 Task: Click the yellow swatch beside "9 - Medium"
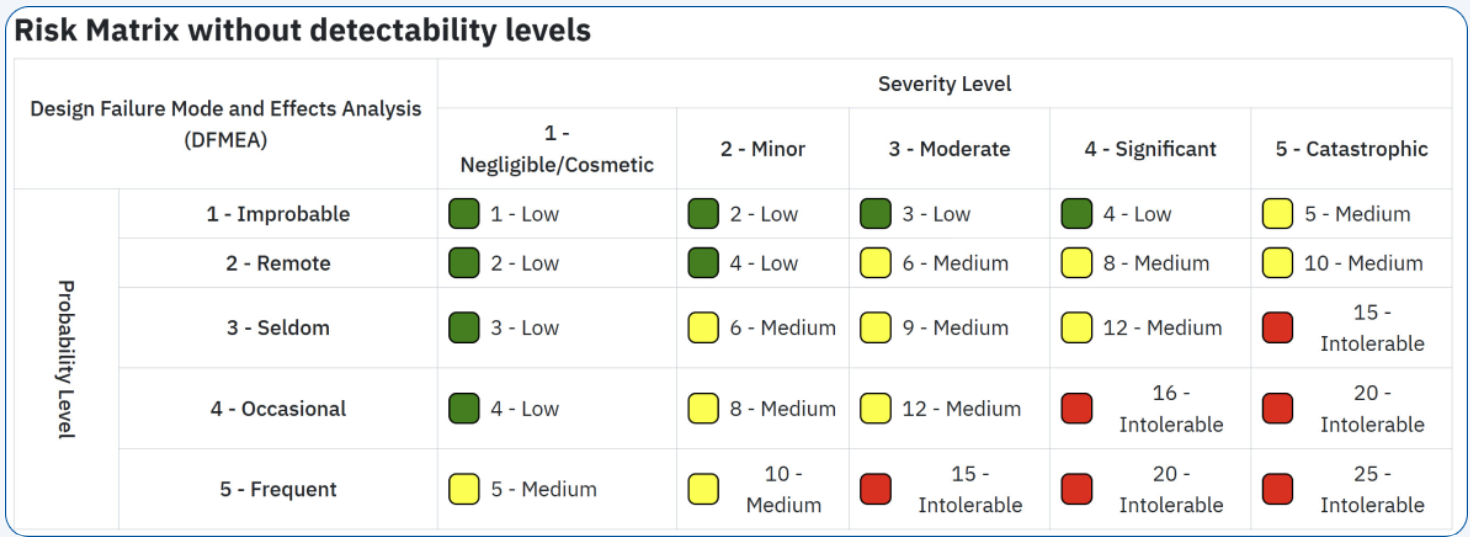pos(876,328)
